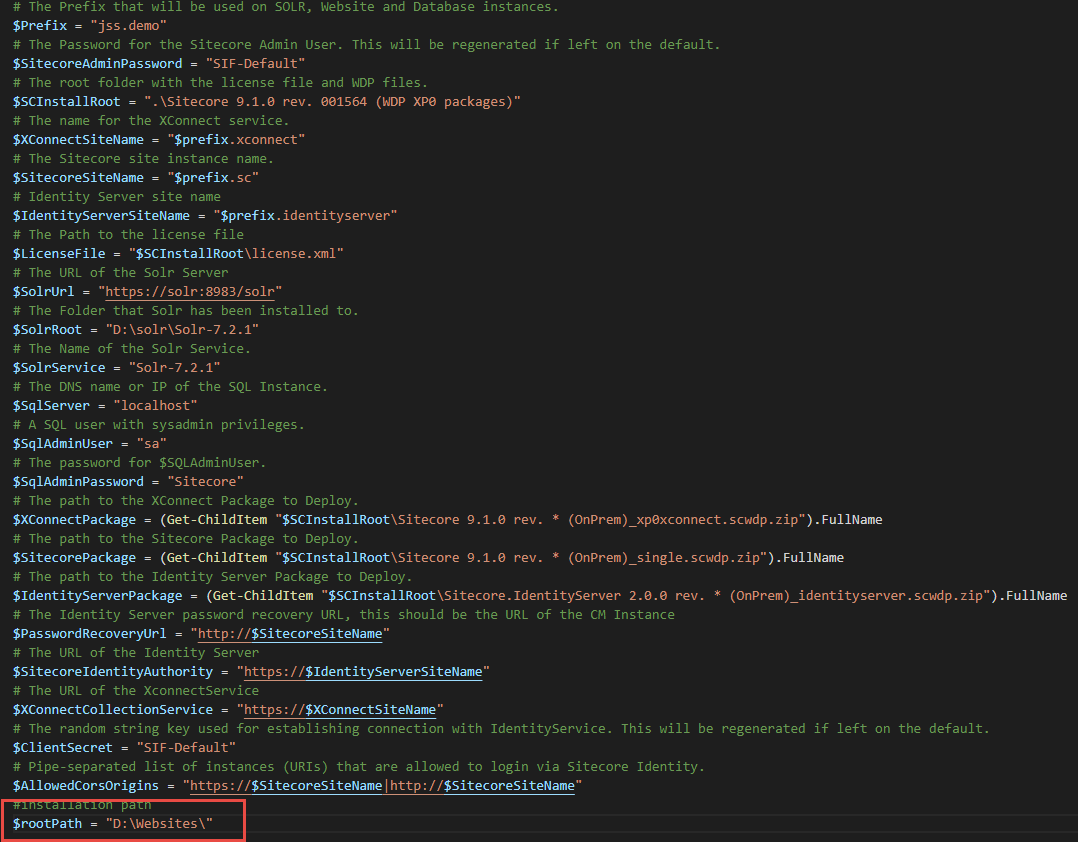Click the $rootPath variable name
1078x842 pixels.
(46, 823)
